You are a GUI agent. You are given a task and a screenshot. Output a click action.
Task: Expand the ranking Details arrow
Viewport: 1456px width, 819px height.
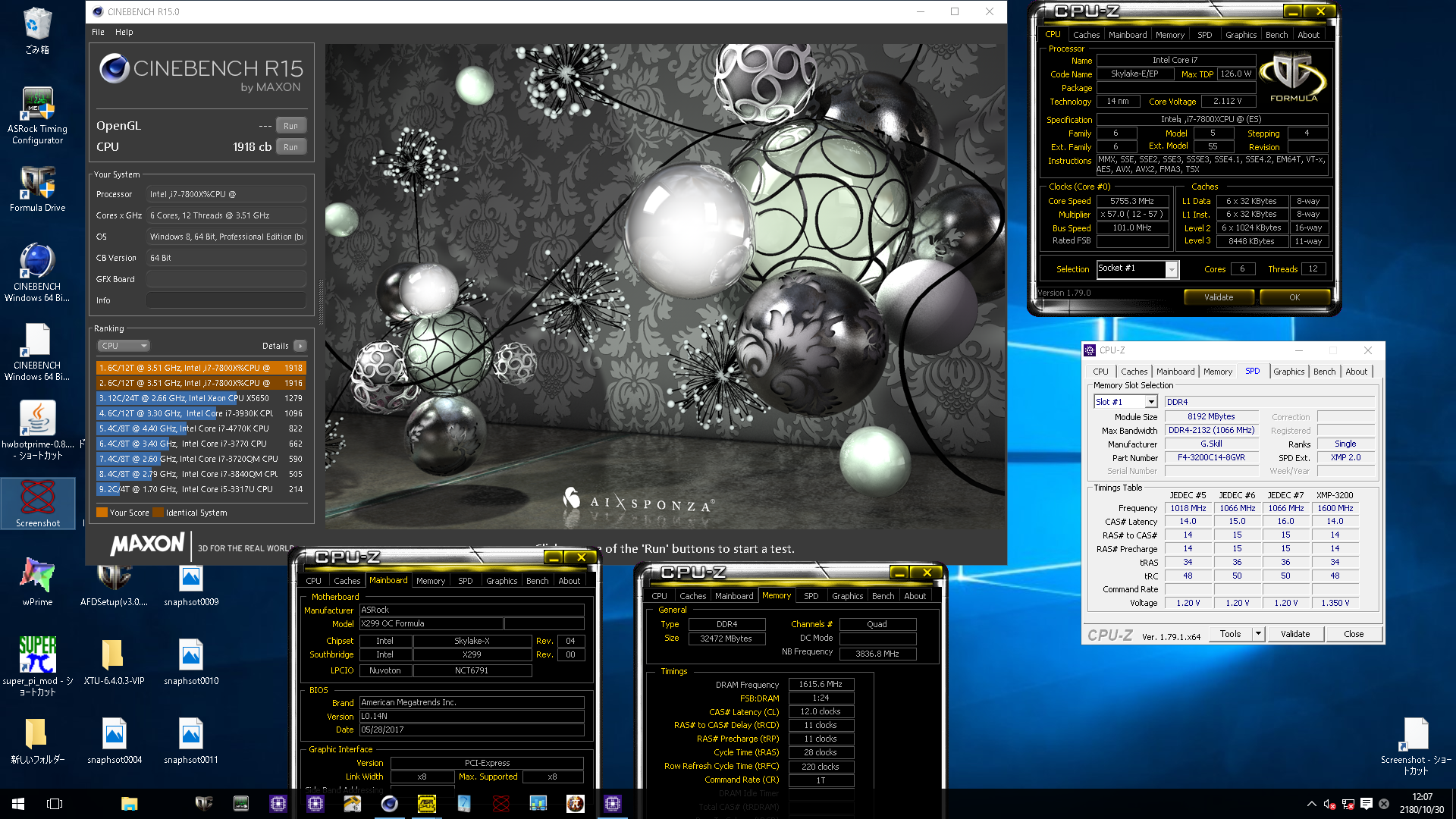300,346
